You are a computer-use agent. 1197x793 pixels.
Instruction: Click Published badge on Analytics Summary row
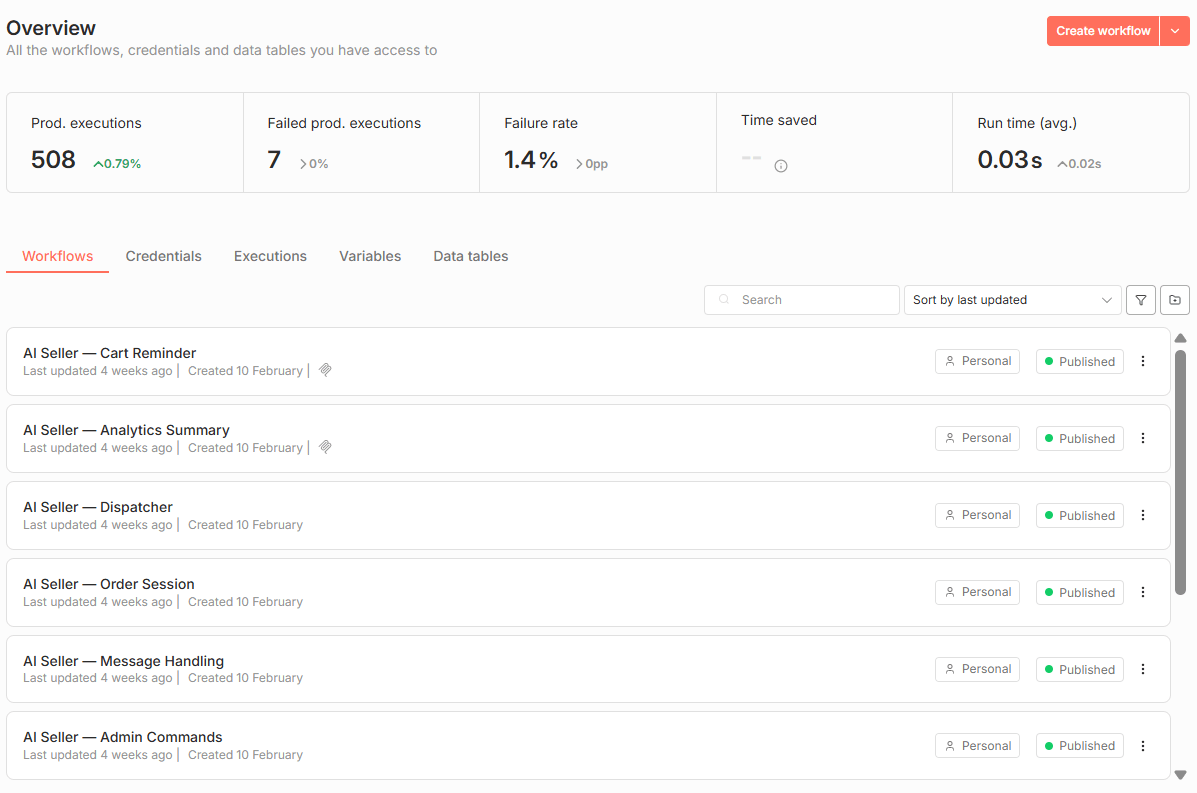pos(1079,438)
